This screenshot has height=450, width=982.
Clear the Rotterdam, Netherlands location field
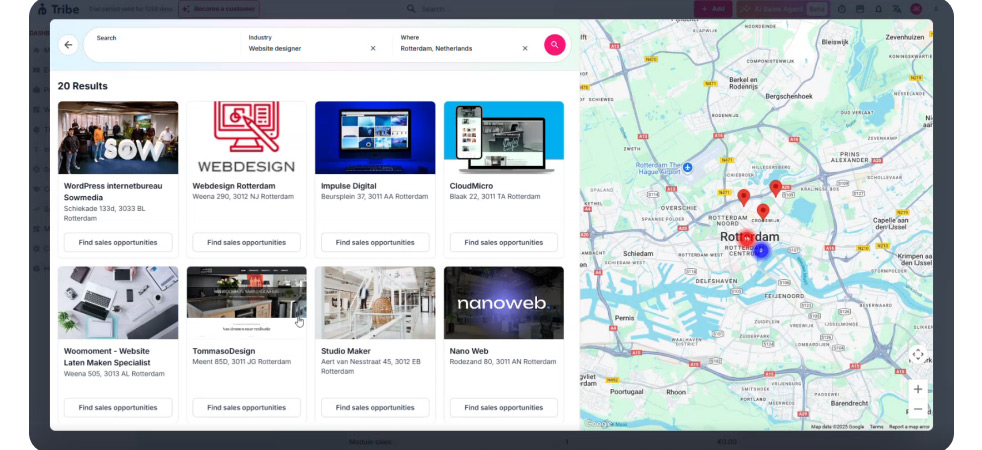pyautogui.click(x=525, y=48)
